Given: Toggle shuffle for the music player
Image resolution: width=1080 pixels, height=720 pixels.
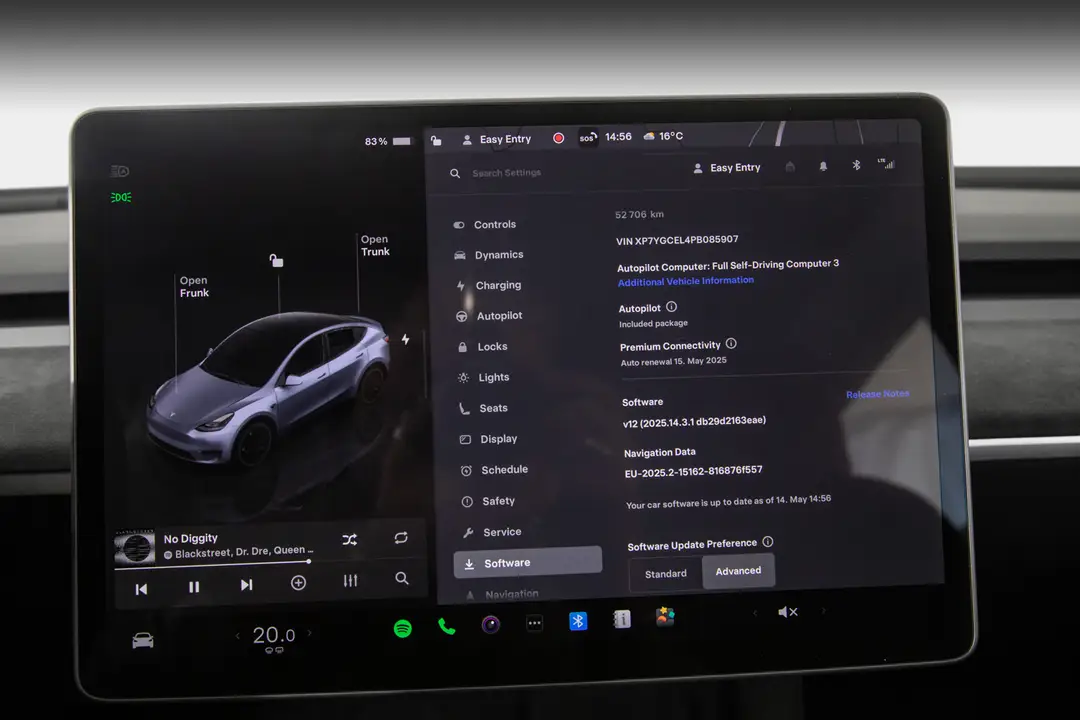Looking at the screenshot, I should coord(350,539).
